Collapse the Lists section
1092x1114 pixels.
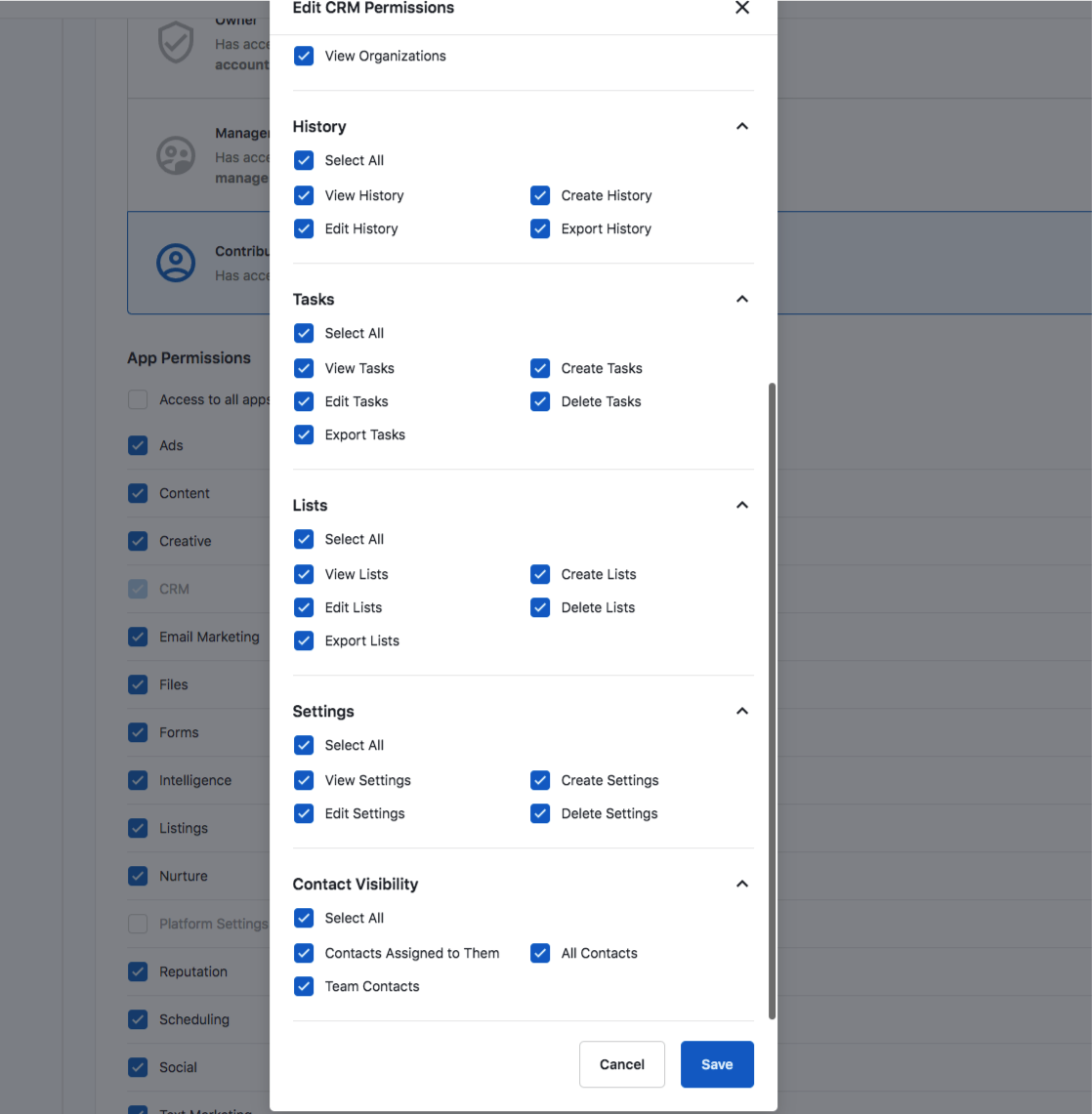(742, 505)
